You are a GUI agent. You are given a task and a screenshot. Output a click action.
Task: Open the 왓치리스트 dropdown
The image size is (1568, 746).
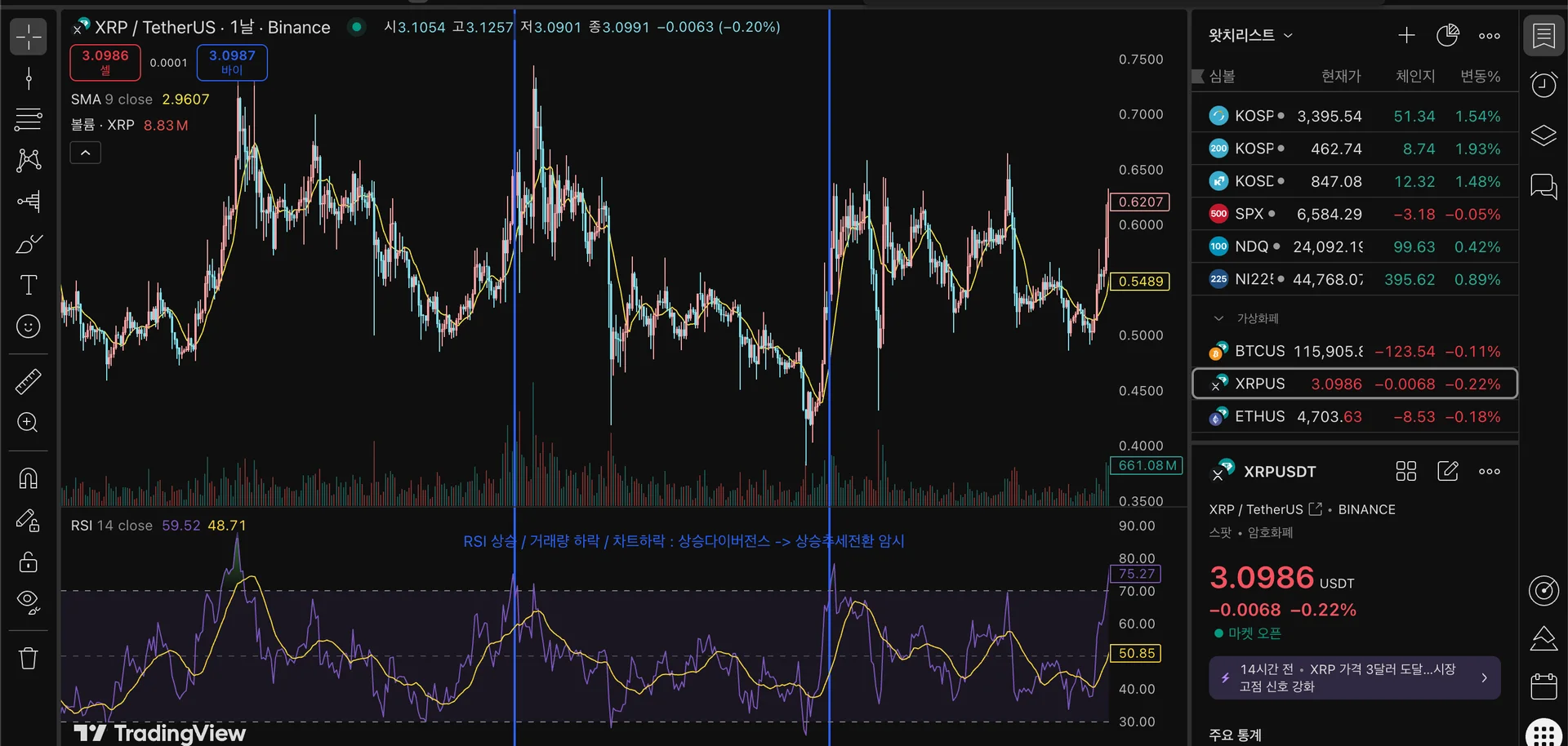1250,35
